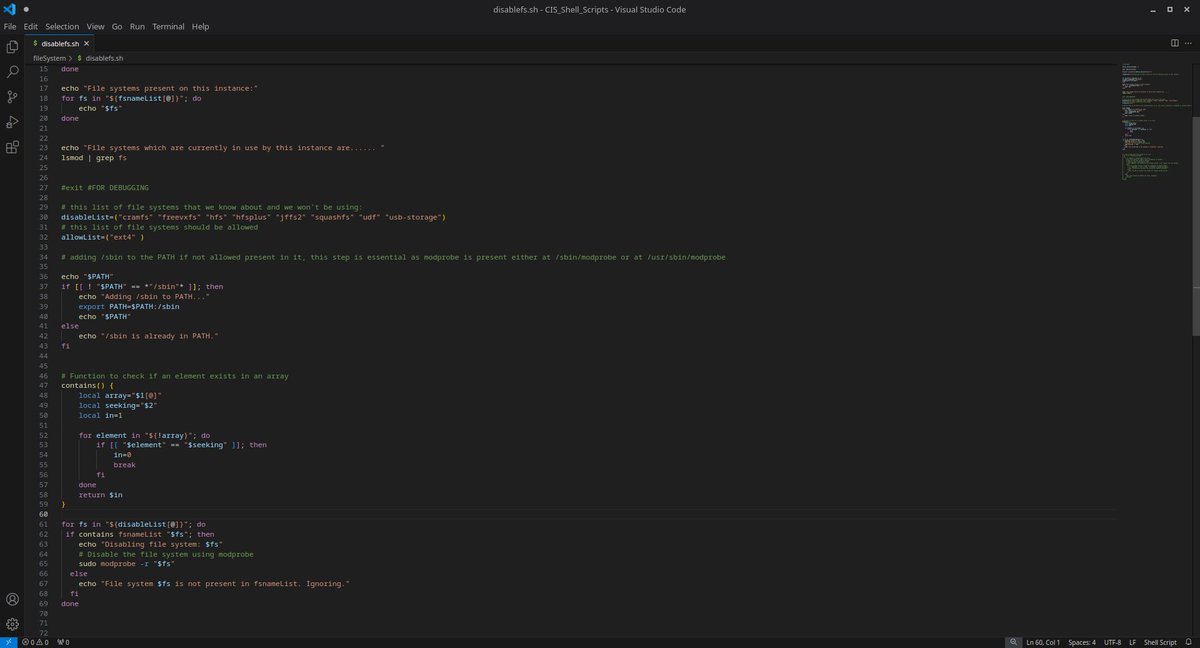Click the fileSystem breadcrumb folder
The width and height of the screenshot is (1200, 648).
49,58
